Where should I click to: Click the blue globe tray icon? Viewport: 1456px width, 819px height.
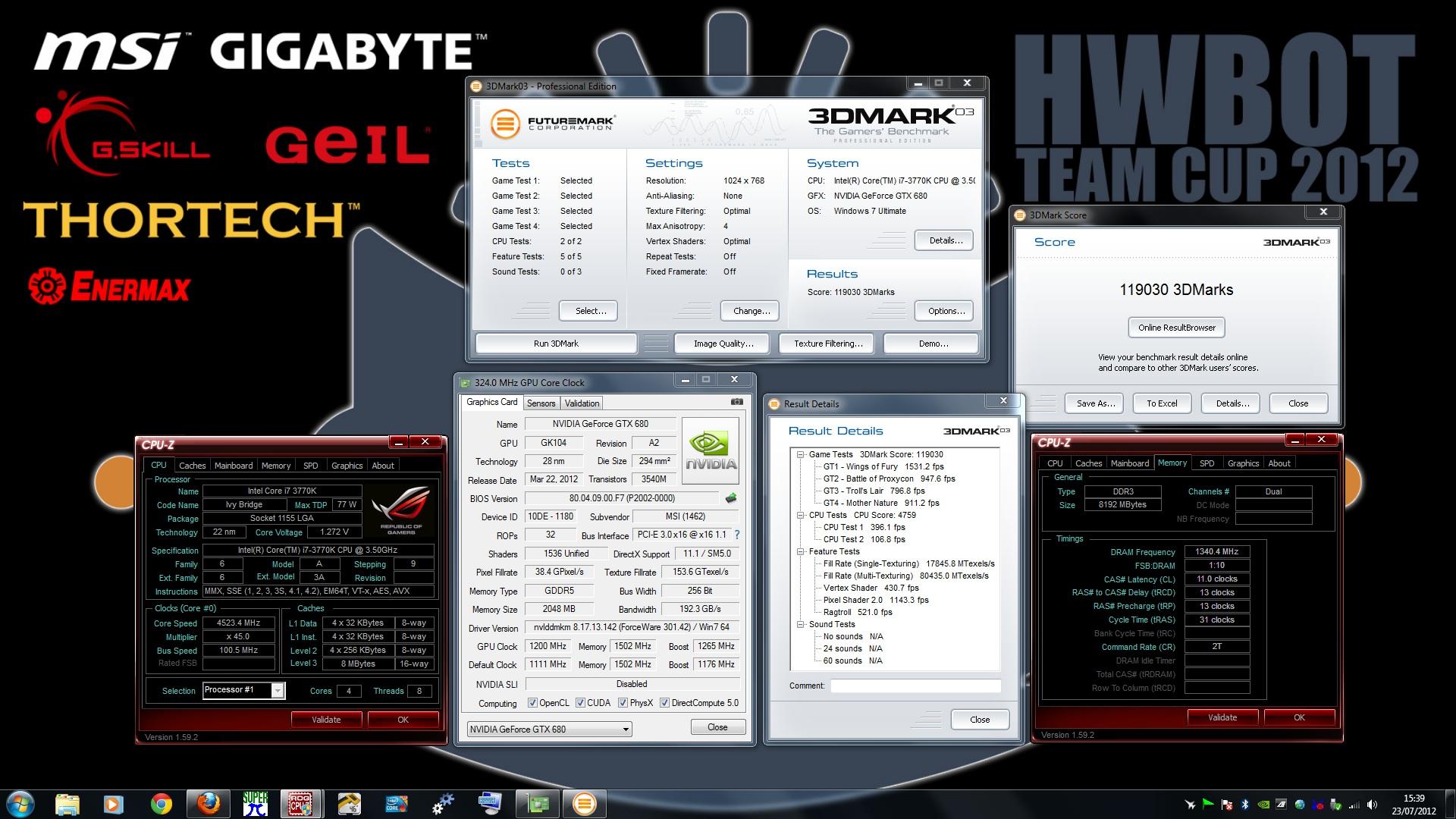(x=1300, y=805)
